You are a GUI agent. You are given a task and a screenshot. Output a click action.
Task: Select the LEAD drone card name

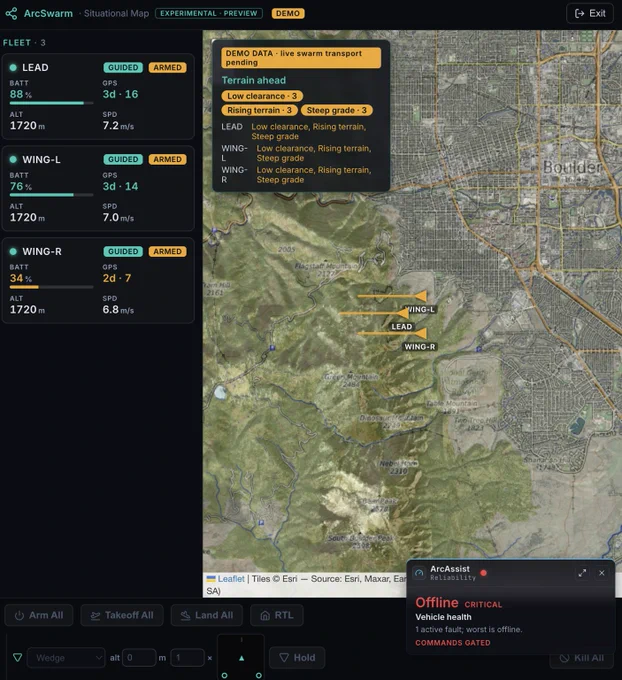(x=35, y=68)
